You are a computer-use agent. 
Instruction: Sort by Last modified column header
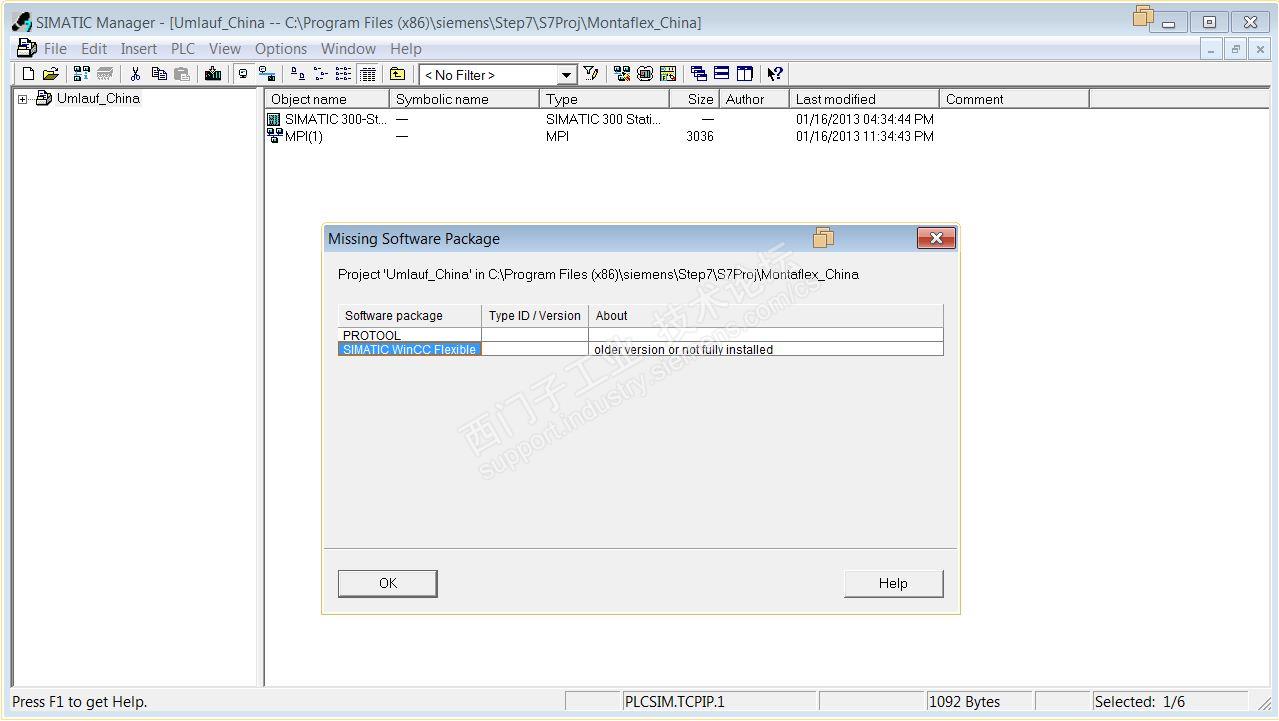click(865, 99)
